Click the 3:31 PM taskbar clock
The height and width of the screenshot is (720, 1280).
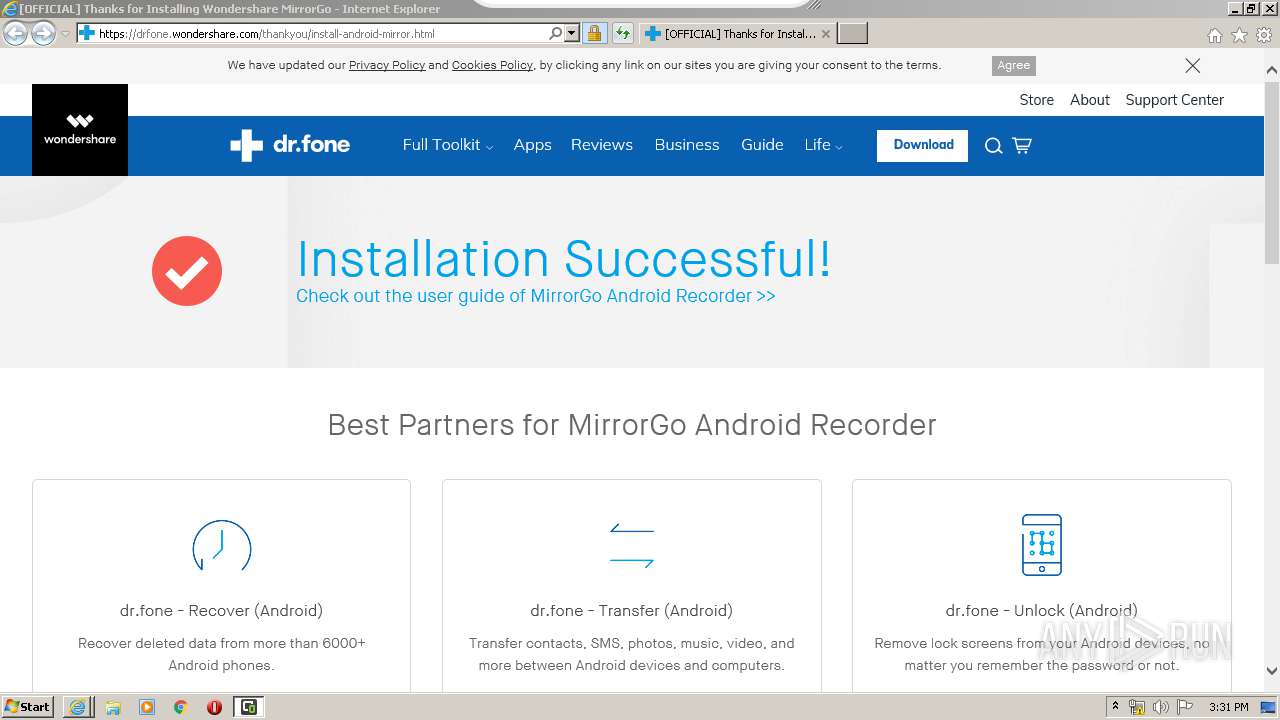click(x=1229, y=707)
